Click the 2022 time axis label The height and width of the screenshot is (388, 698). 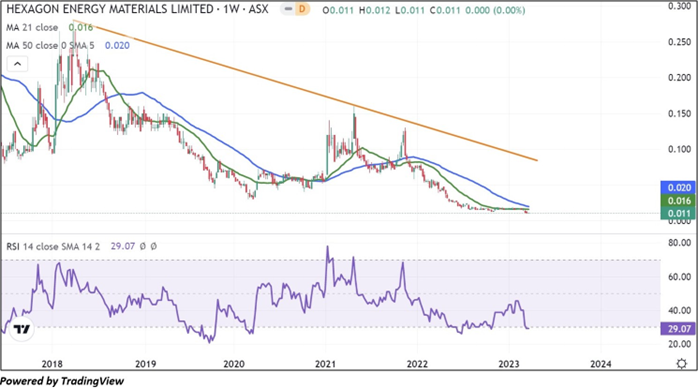pyautogui.click(x=417, y=364)
